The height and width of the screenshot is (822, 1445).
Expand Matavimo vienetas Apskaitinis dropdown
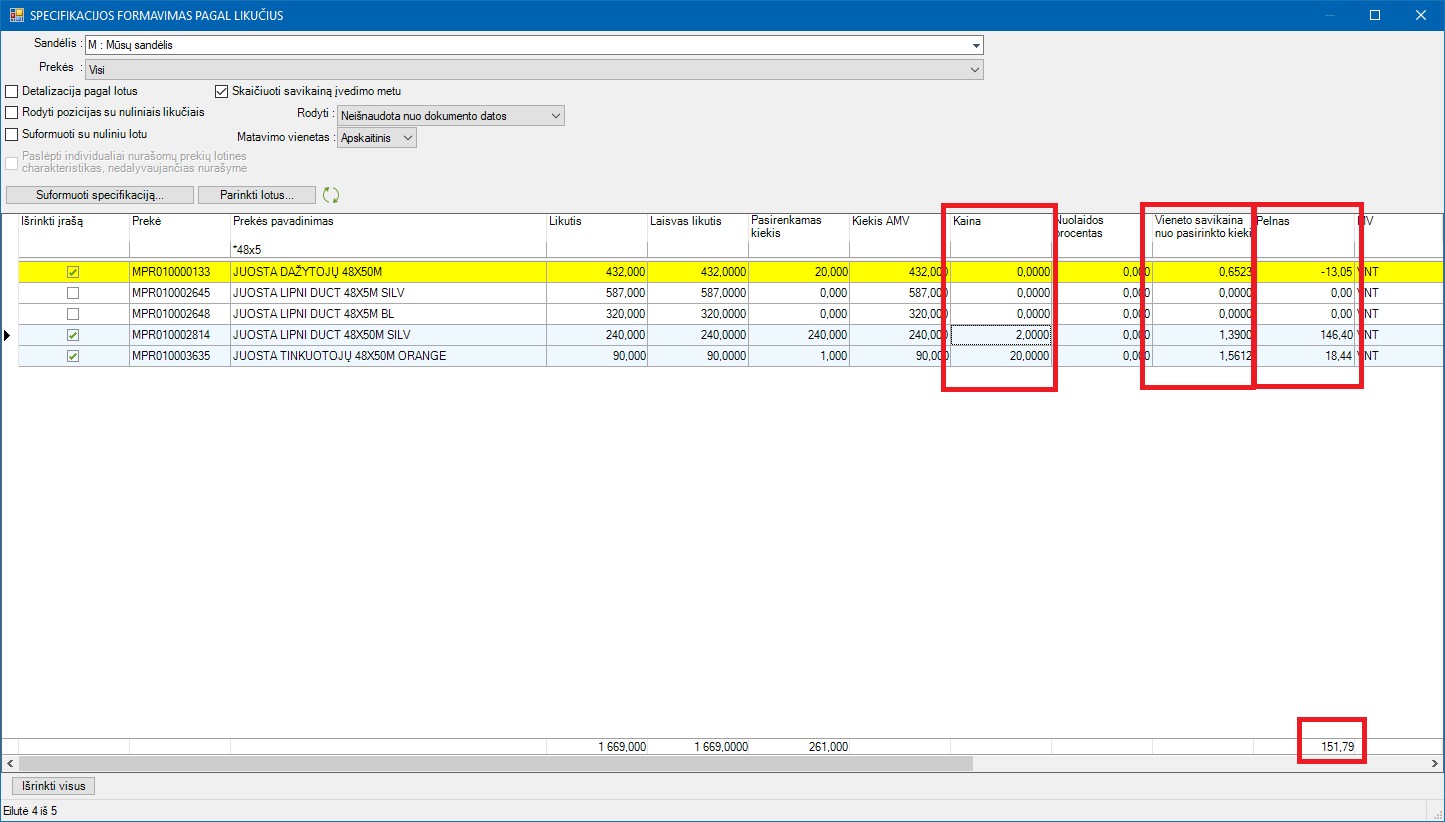coord(407,138)
